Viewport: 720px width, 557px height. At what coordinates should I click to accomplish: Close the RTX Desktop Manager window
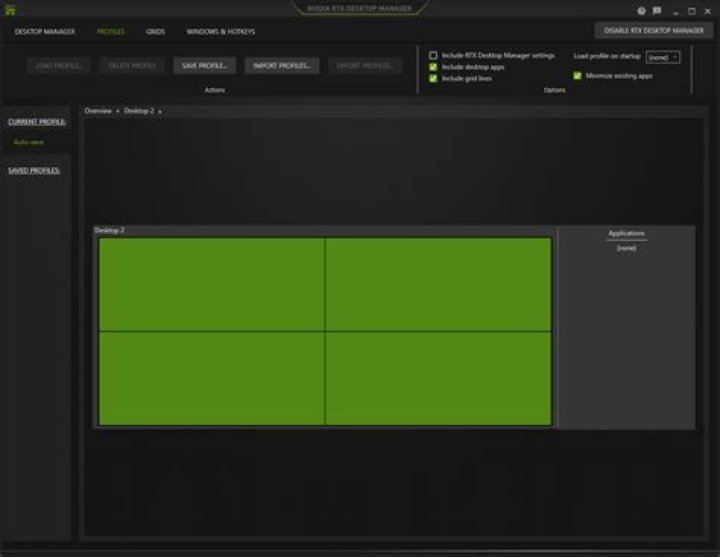(708, 11)
